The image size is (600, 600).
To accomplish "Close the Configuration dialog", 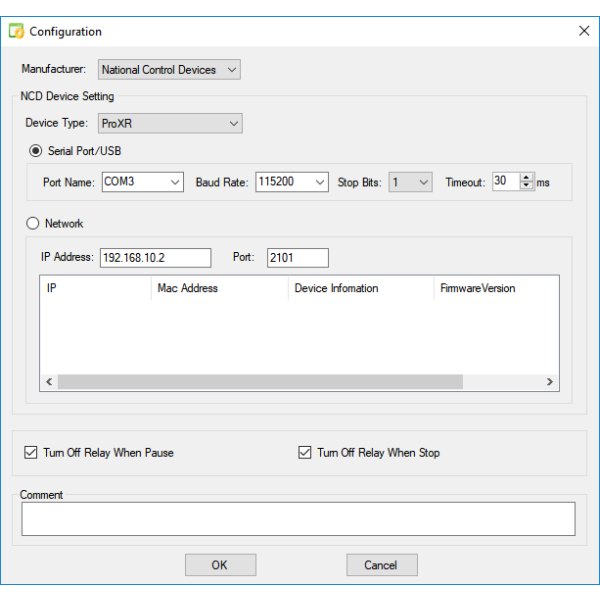I will pyautogui.click(x=584, y=31).
